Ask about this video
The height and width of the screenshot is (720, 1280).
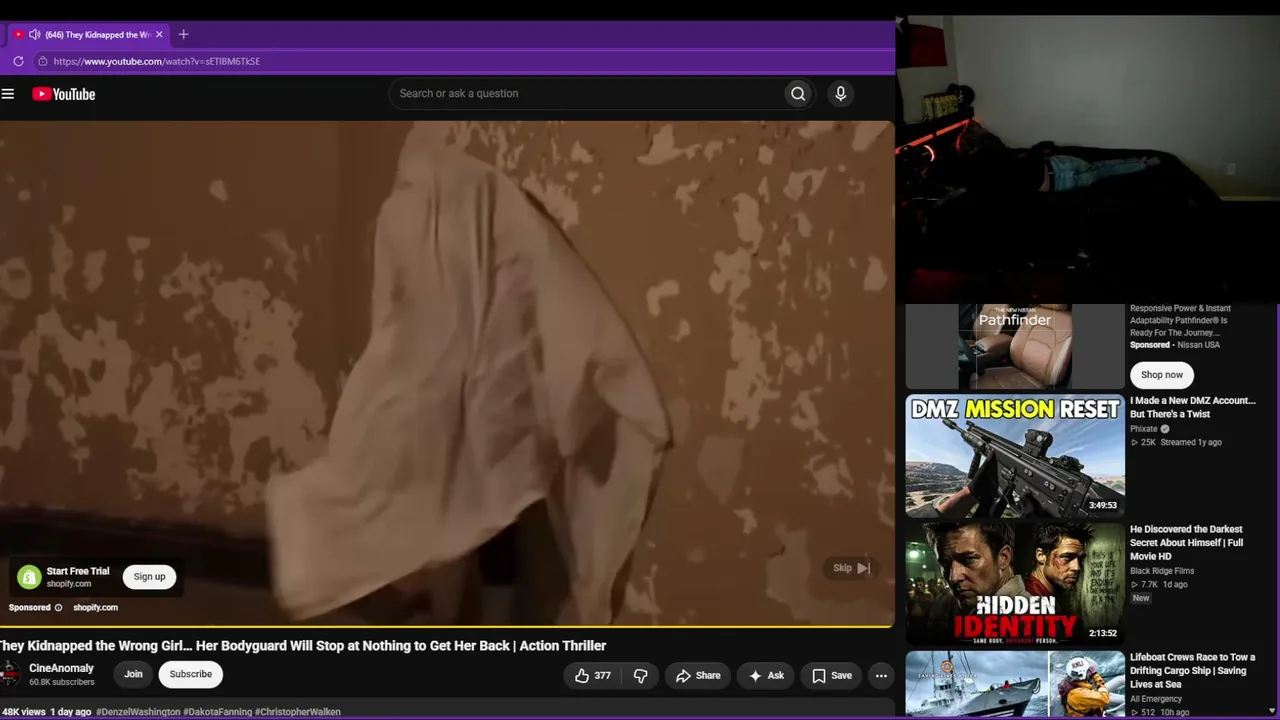(766, 676)
